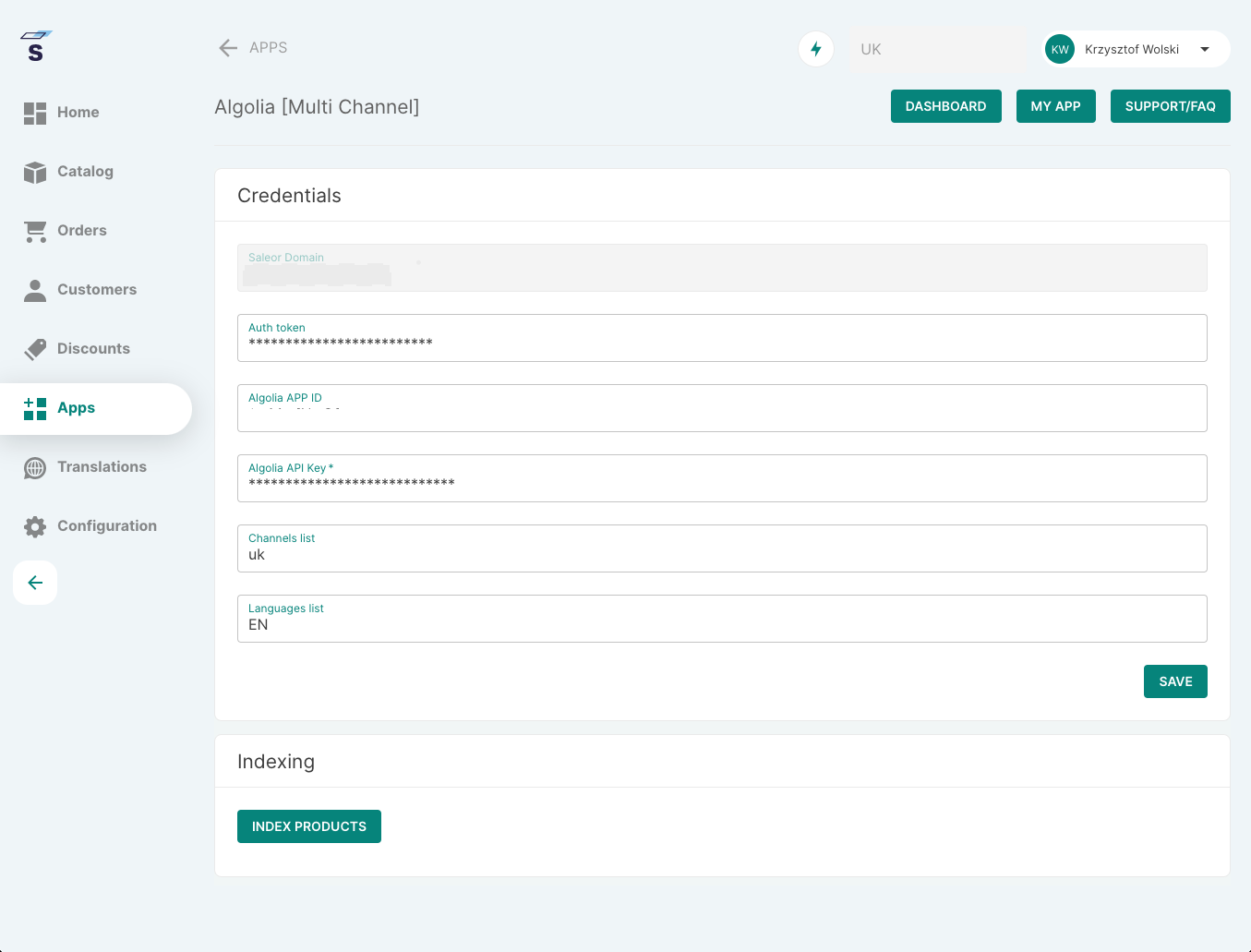Click the Indexing heading
The image size is (1251, 952).
pyautogui.click(x=276, y=762)
